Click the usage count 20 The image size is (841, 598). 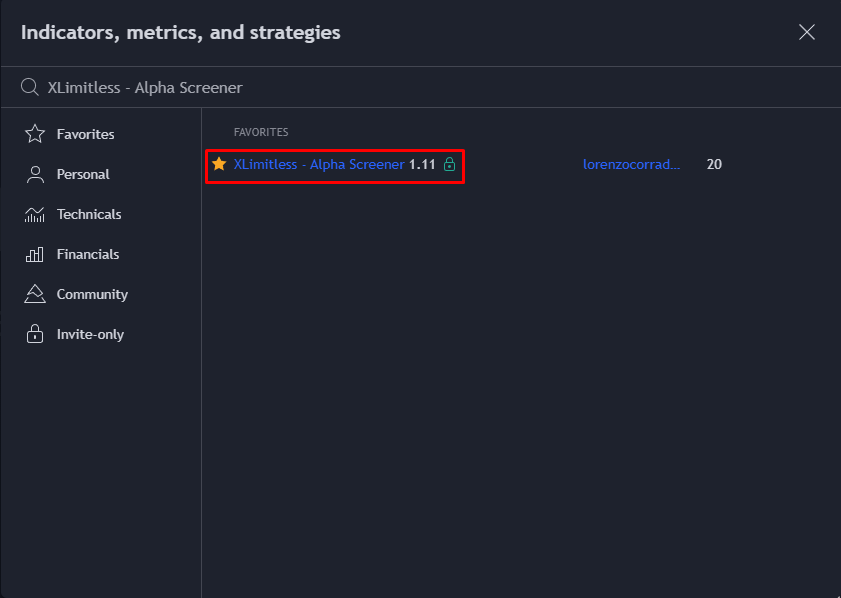pyautogui.click(x=714, y=164)
